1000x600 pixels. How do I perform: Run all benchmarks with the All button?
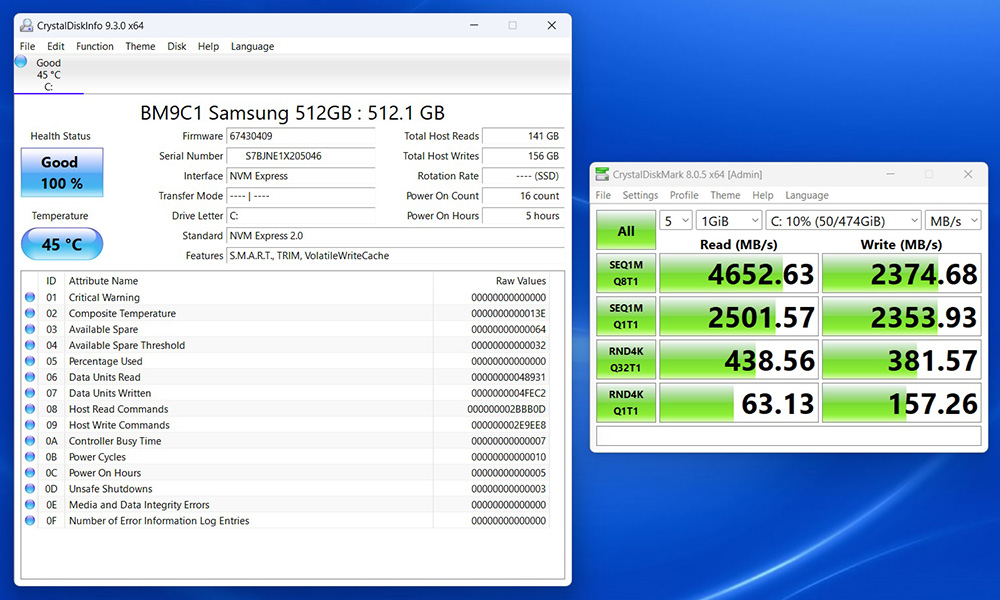pyautogui.click(x=626, y=230)
